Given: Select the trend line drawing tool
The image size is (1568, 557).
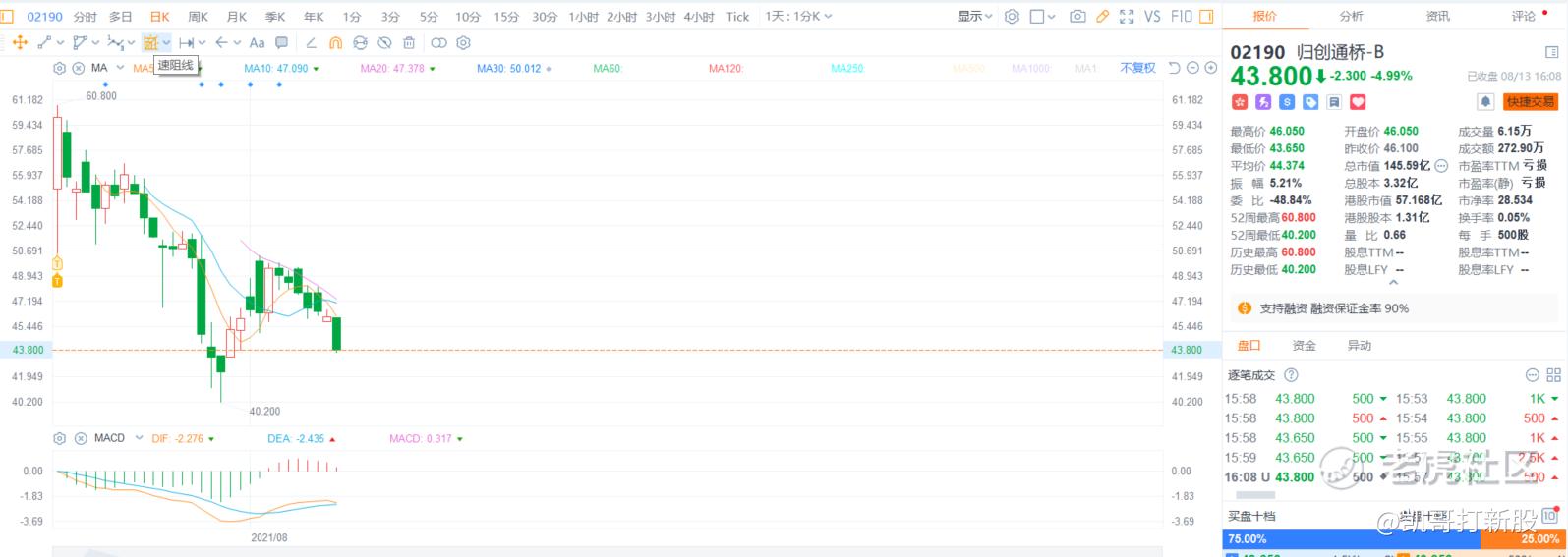Looking at the screenshot, I should [x=44, y=43].
